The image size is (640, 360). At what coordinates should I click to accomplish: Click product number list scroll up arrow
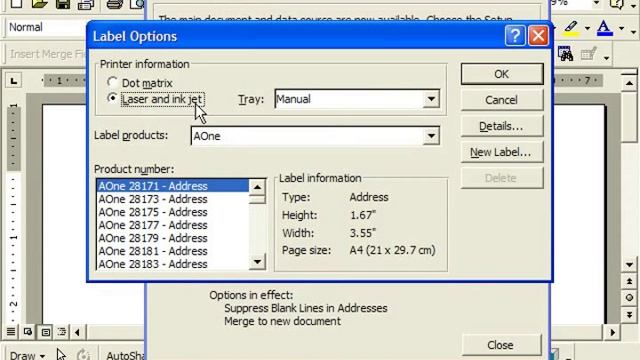[x=257, y=187]
